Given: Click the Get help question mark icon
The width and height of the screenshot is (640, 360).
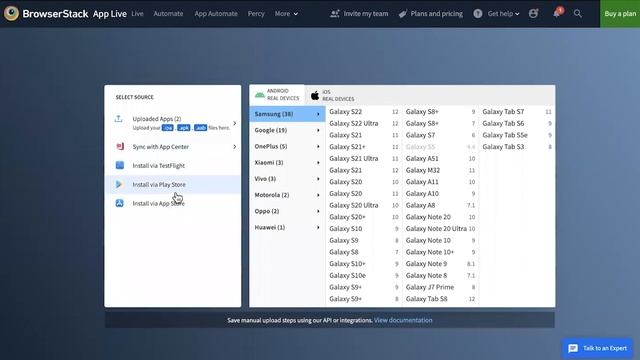Looking at the screenshot, I should 478,13.
